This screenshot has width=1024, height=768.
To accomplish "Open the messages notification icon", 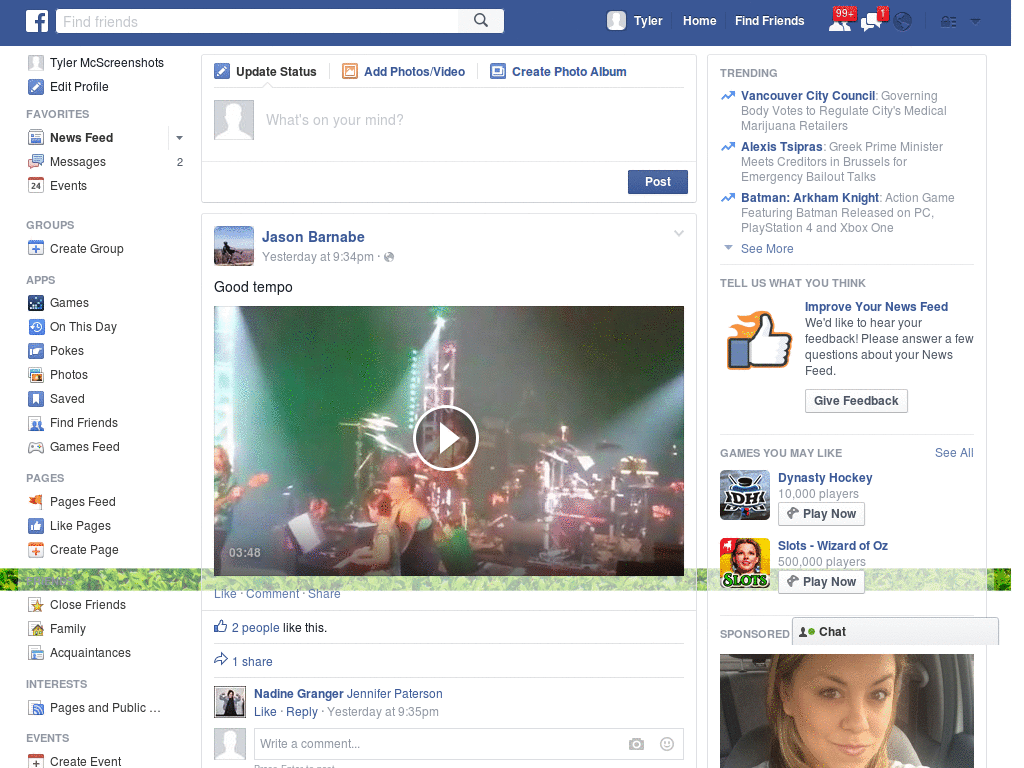I will pos(871,22).
